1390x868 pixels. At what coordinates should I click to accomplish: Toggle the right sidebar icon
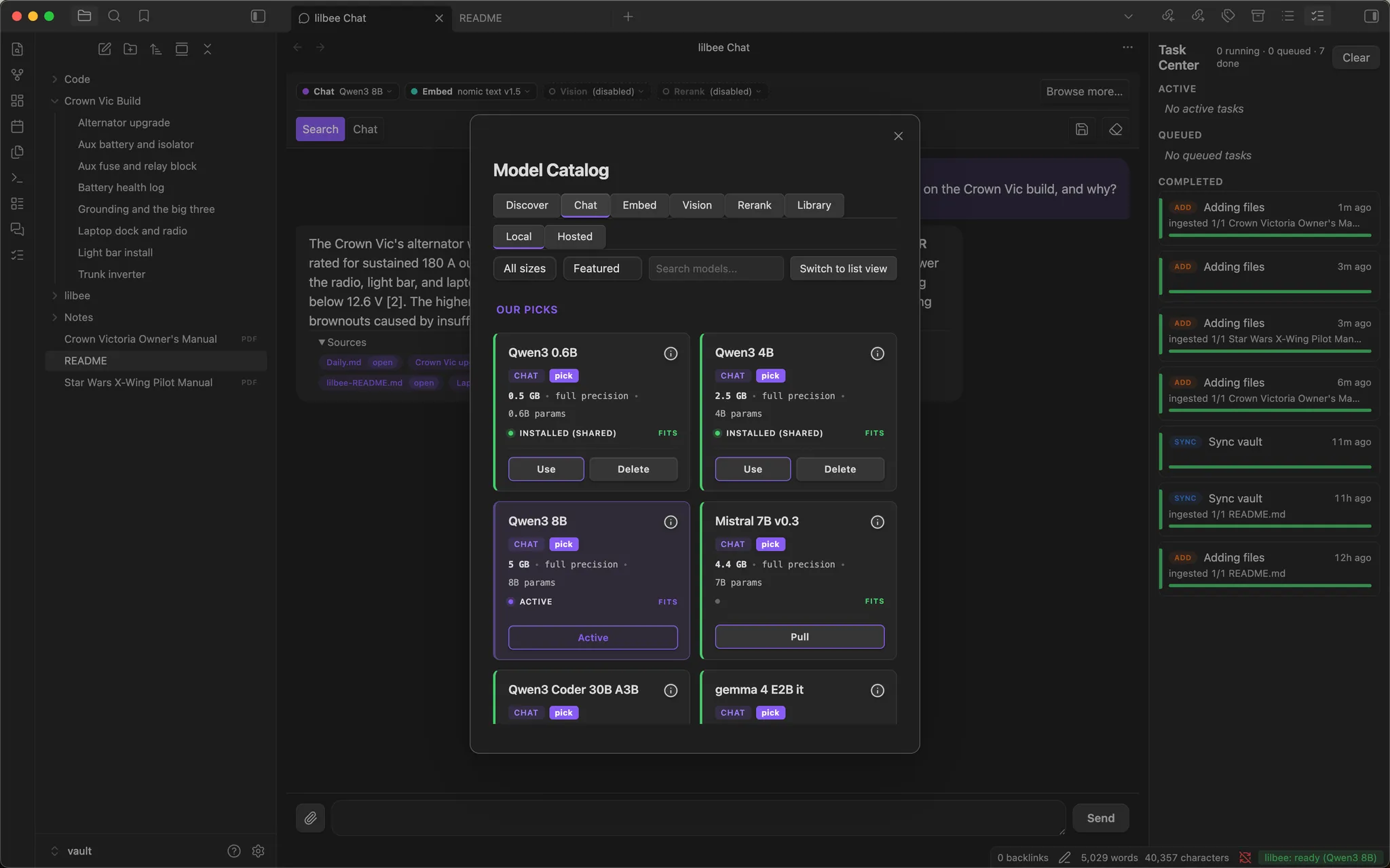click(x=1371, y=16)
